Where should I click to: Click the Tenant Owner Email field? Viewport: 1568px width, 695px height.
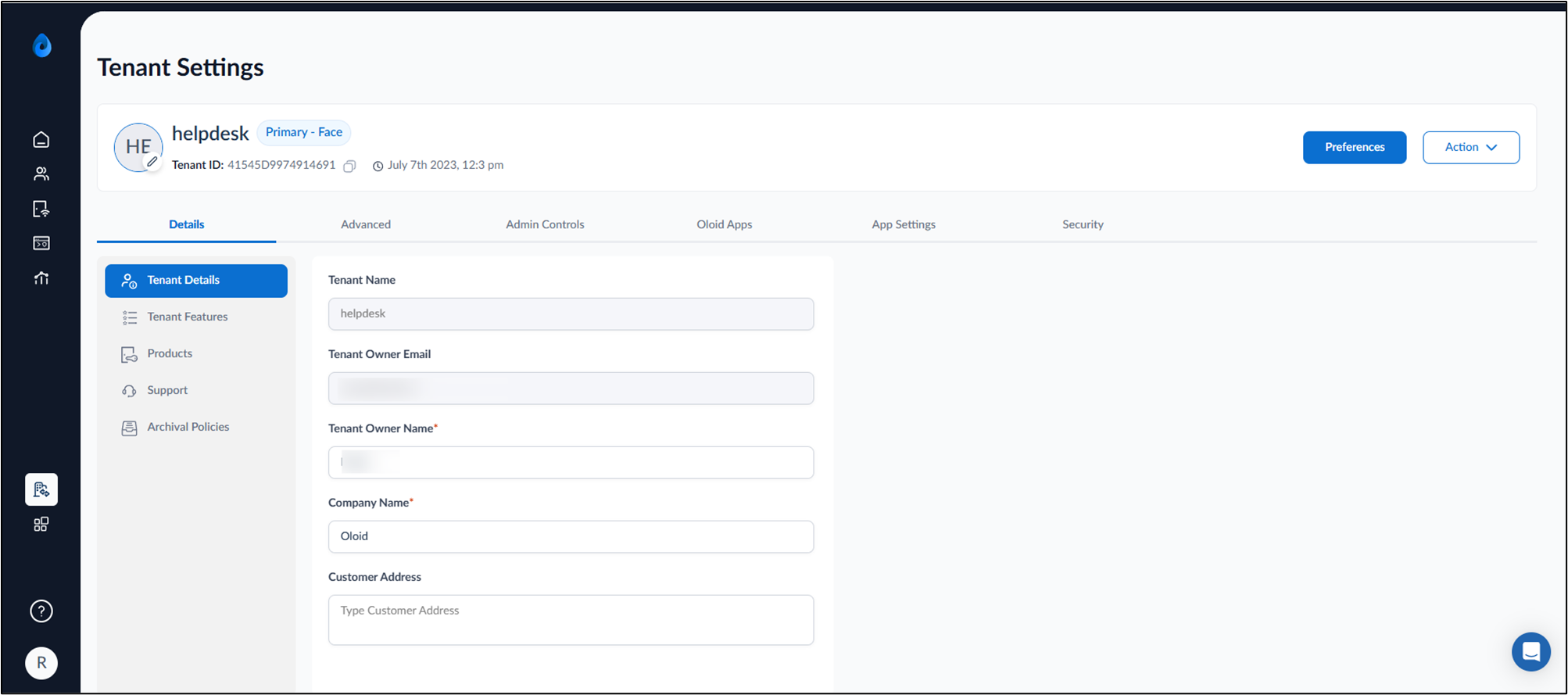pos(571,389)
